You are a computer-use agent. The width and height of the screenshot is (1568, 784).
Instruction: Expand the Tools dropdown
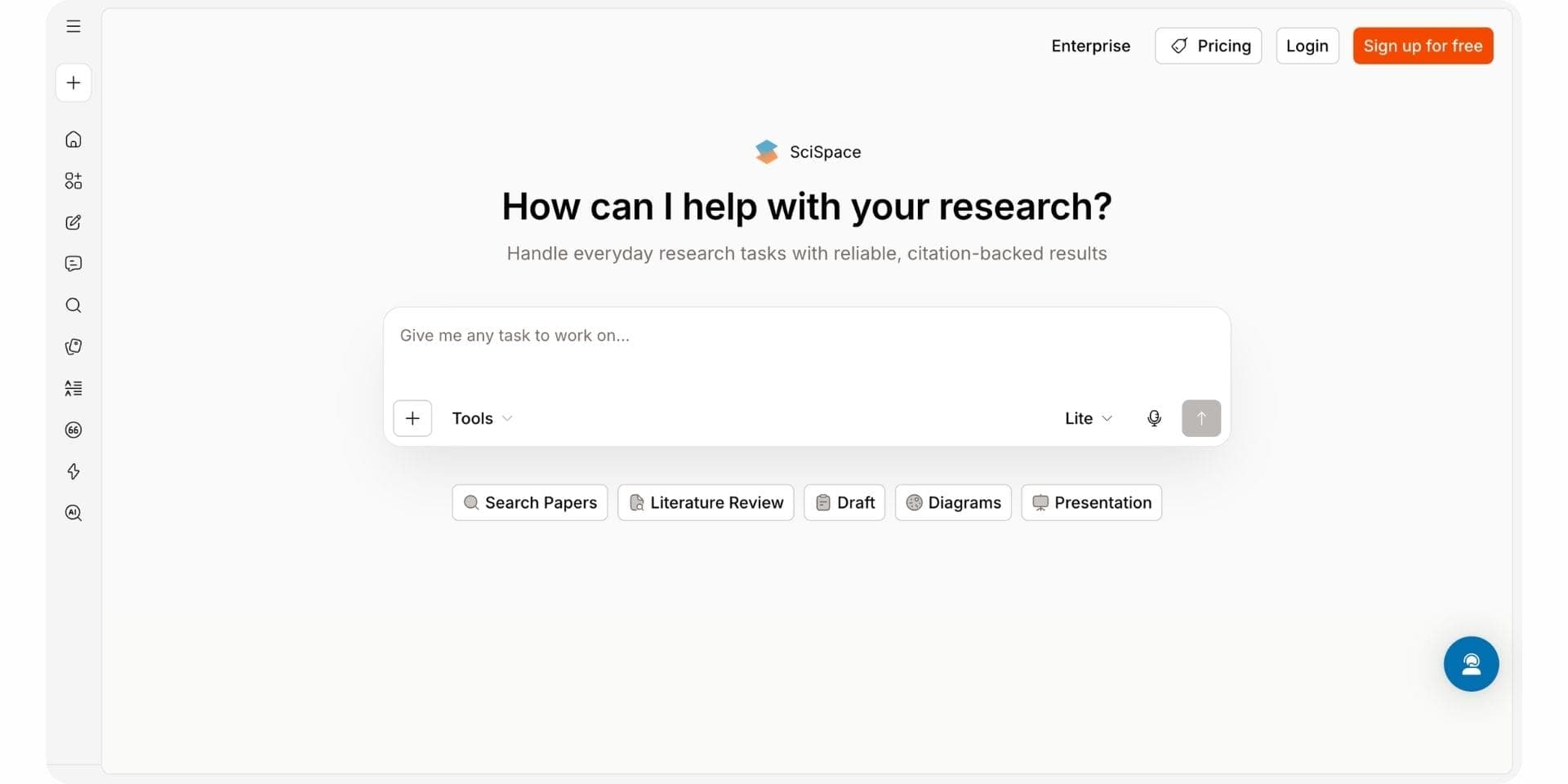(482, 418)
